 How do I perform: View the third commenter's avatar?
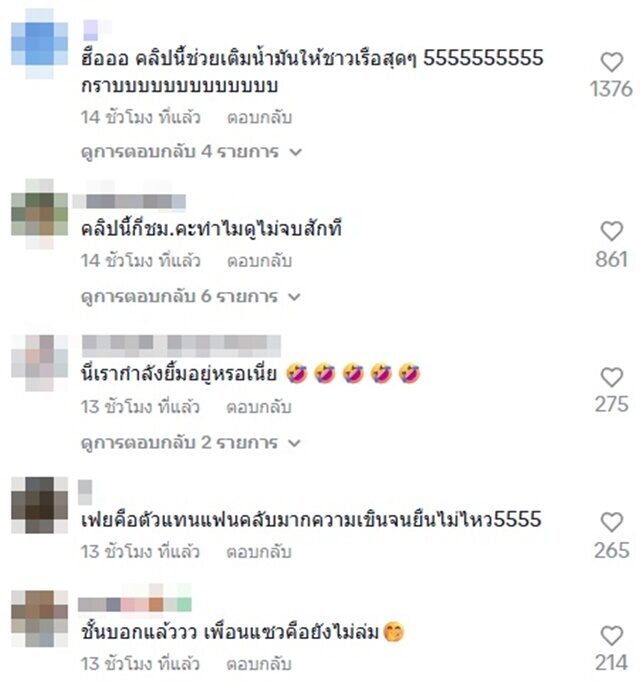[x=40, y=363]
